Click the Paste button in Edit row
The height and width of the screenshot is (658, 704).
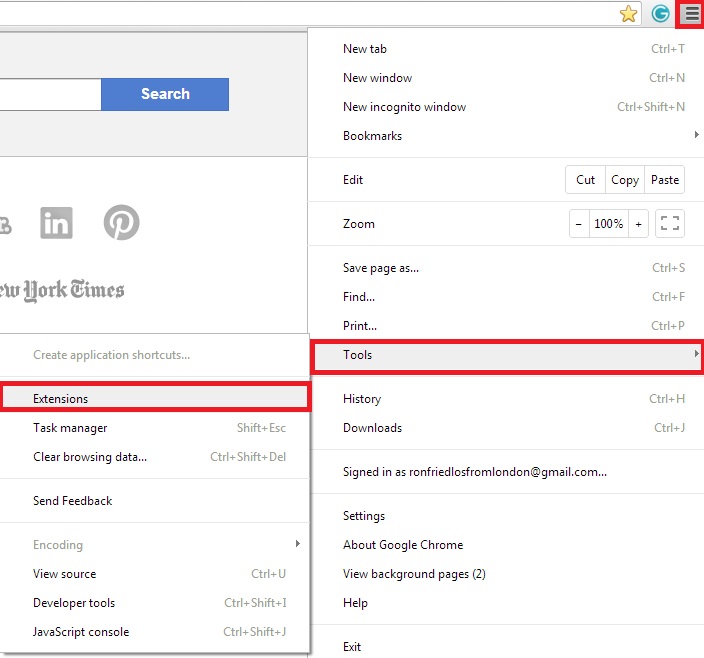[665, 180]
